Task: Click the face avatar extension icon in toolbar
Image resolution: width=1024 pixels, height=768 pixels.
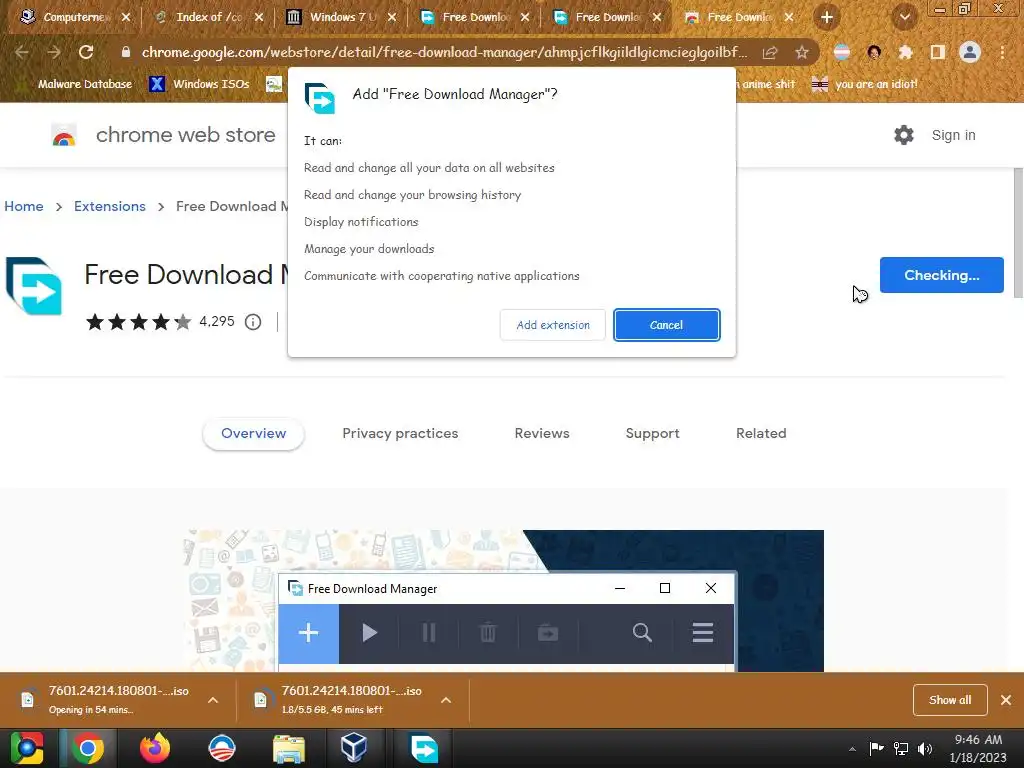Action: pos(874,52)
